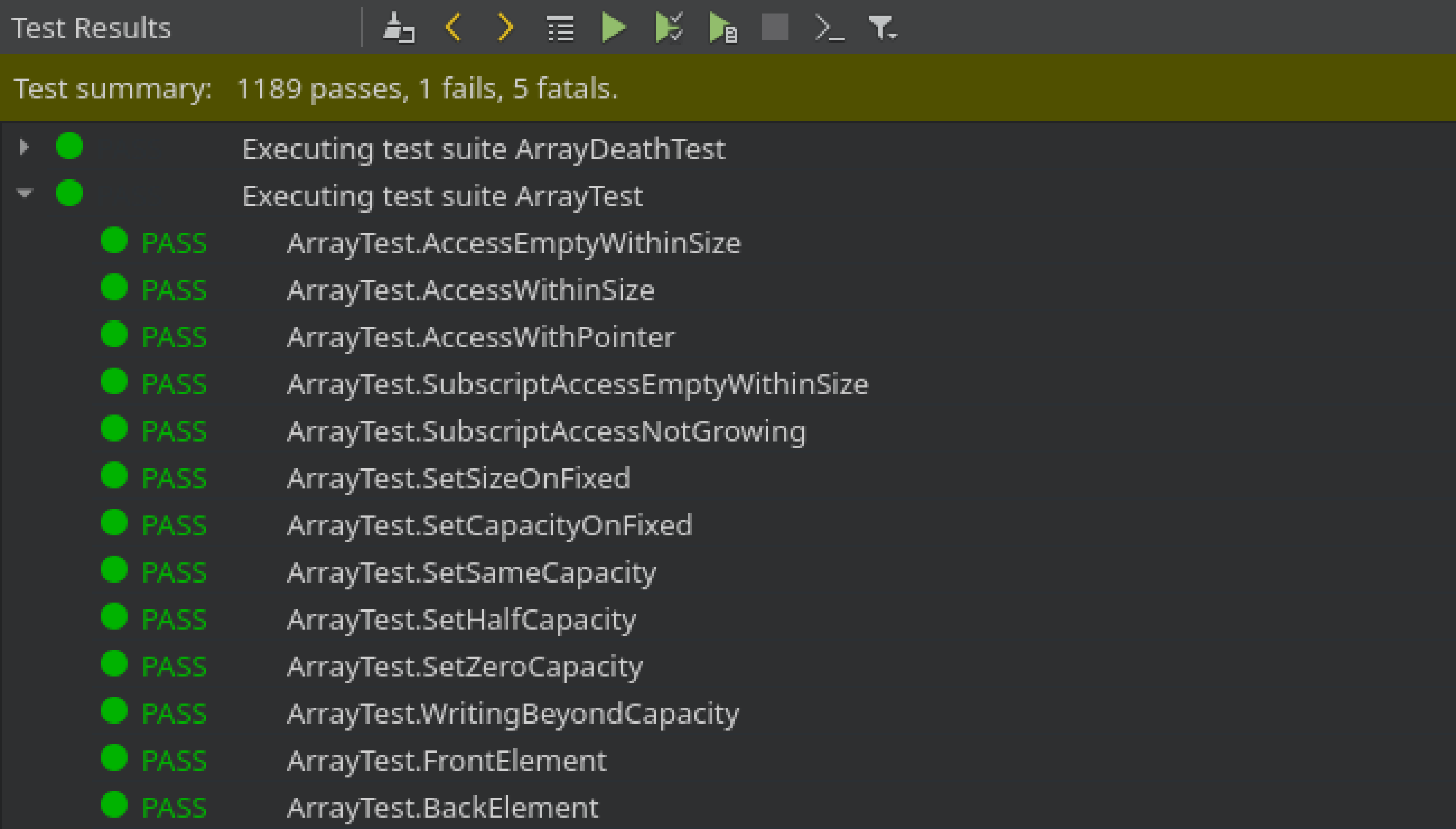Run tests for the current file

click(723, 27)
